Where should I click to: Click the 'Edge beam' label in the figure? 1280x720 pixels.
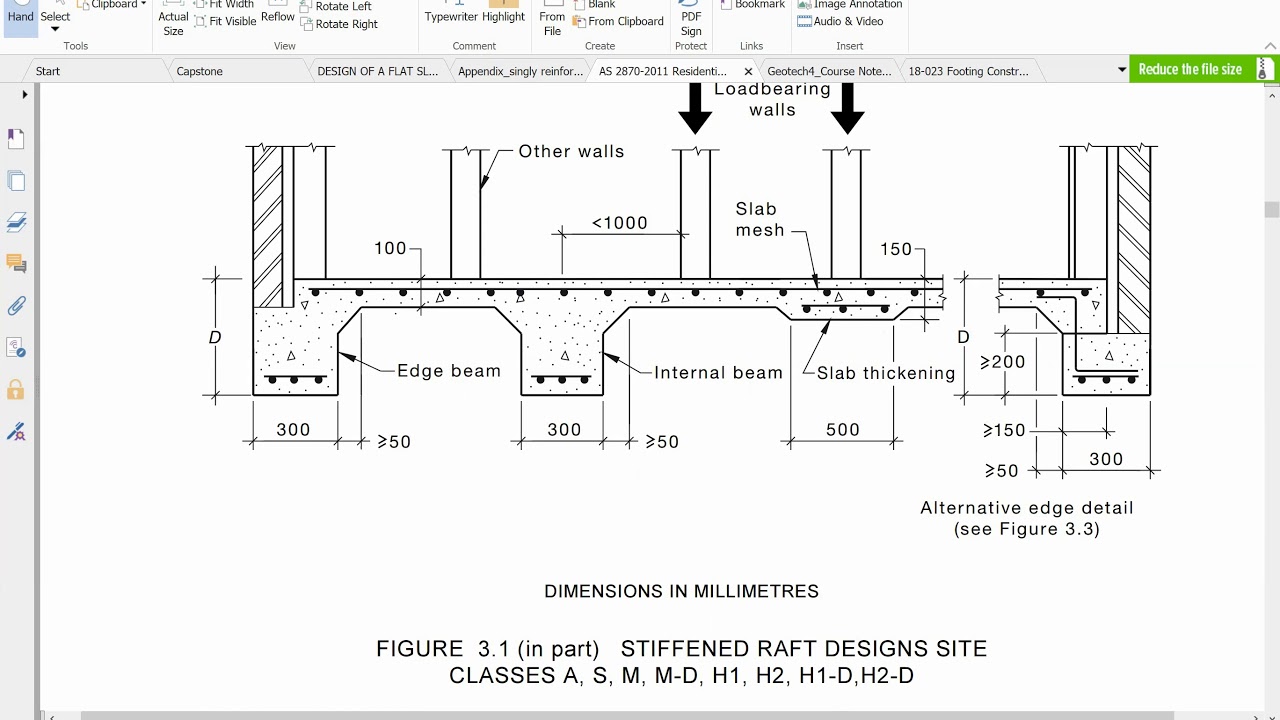click(449, 371)
